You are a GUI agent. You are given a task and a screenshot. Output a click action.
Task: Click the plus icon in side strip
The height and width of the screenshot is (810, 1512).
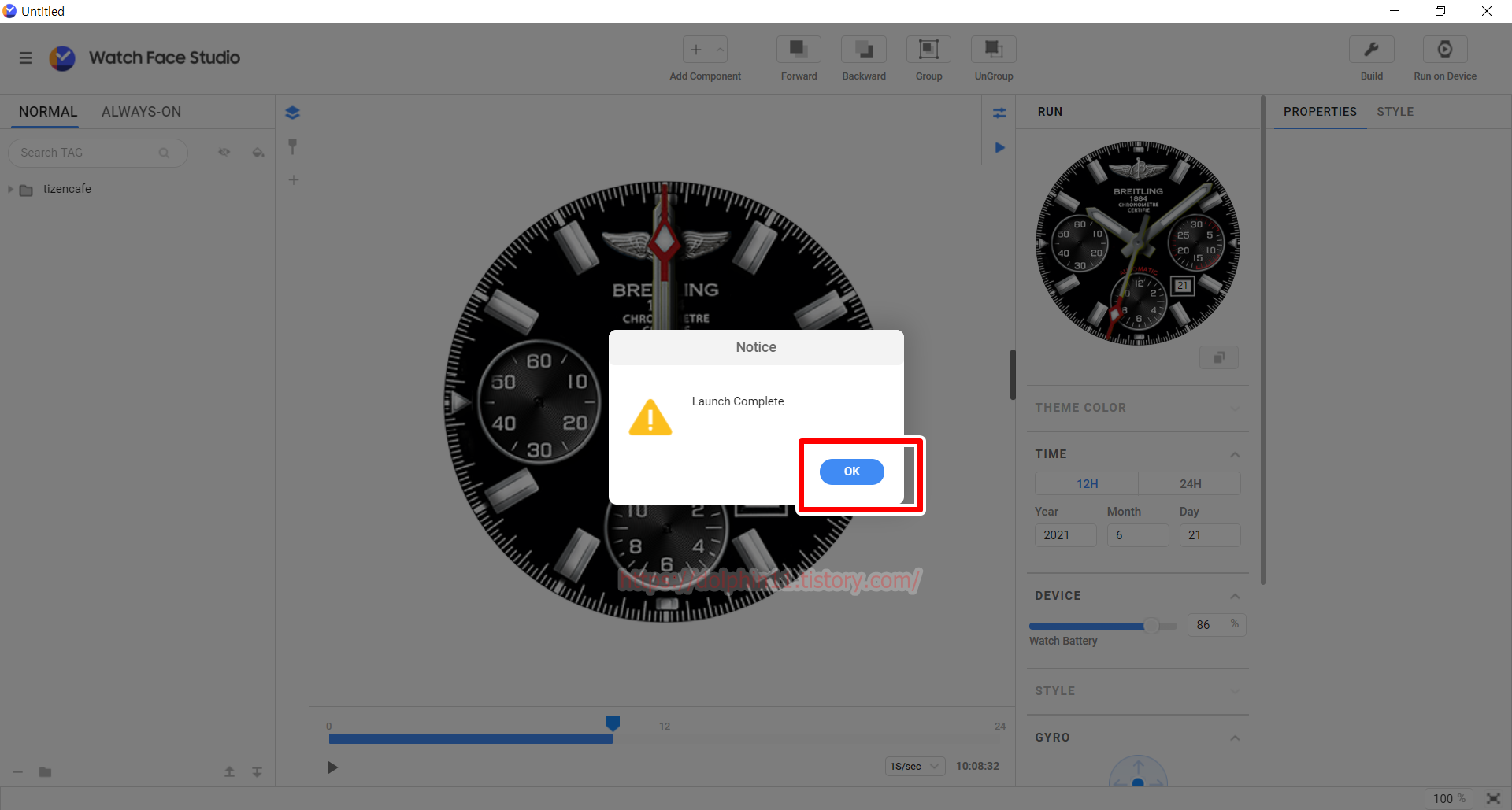click(293, 180)
